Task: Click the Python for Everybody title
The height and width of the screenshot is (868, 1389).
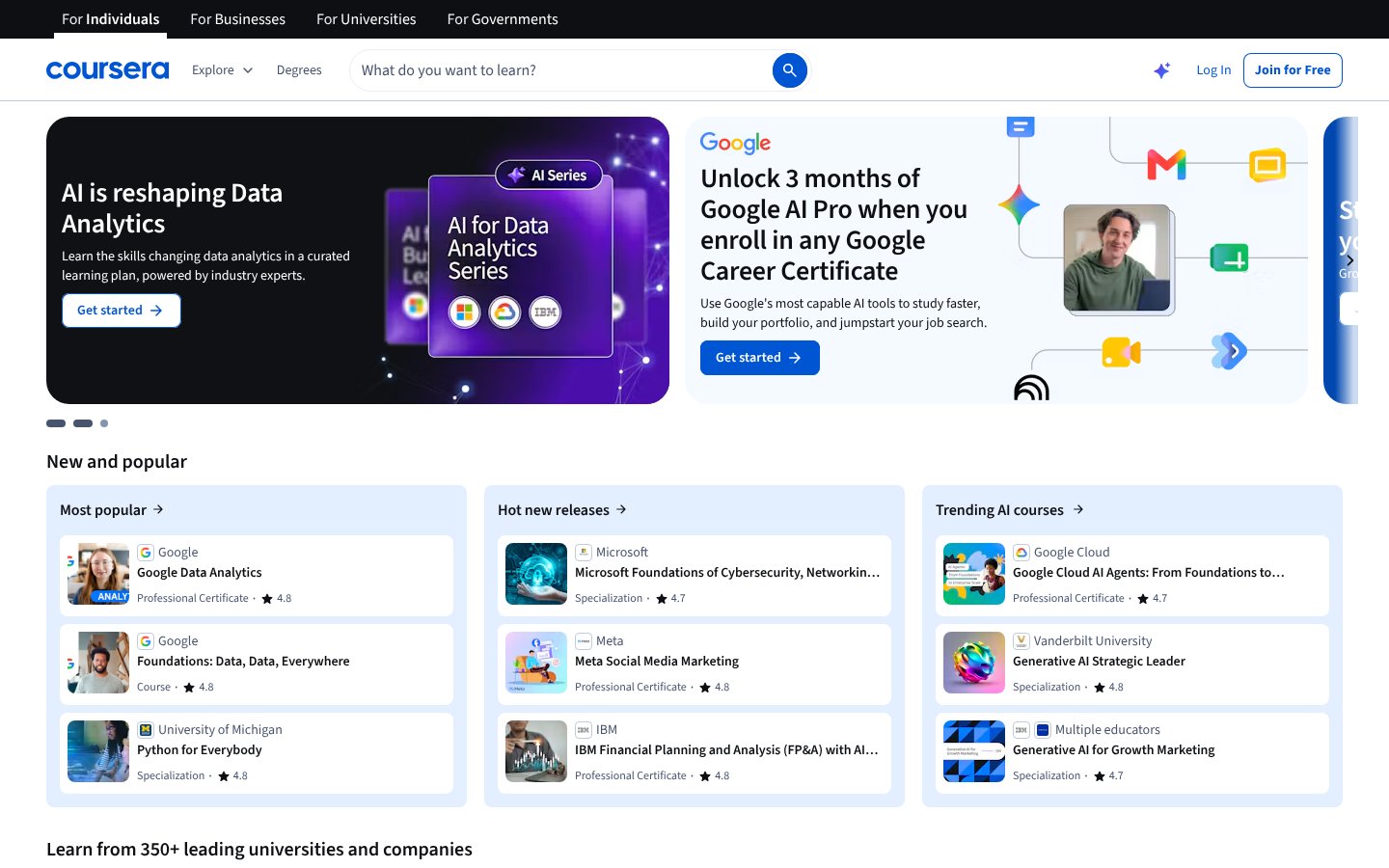Action: pos(200,750)
